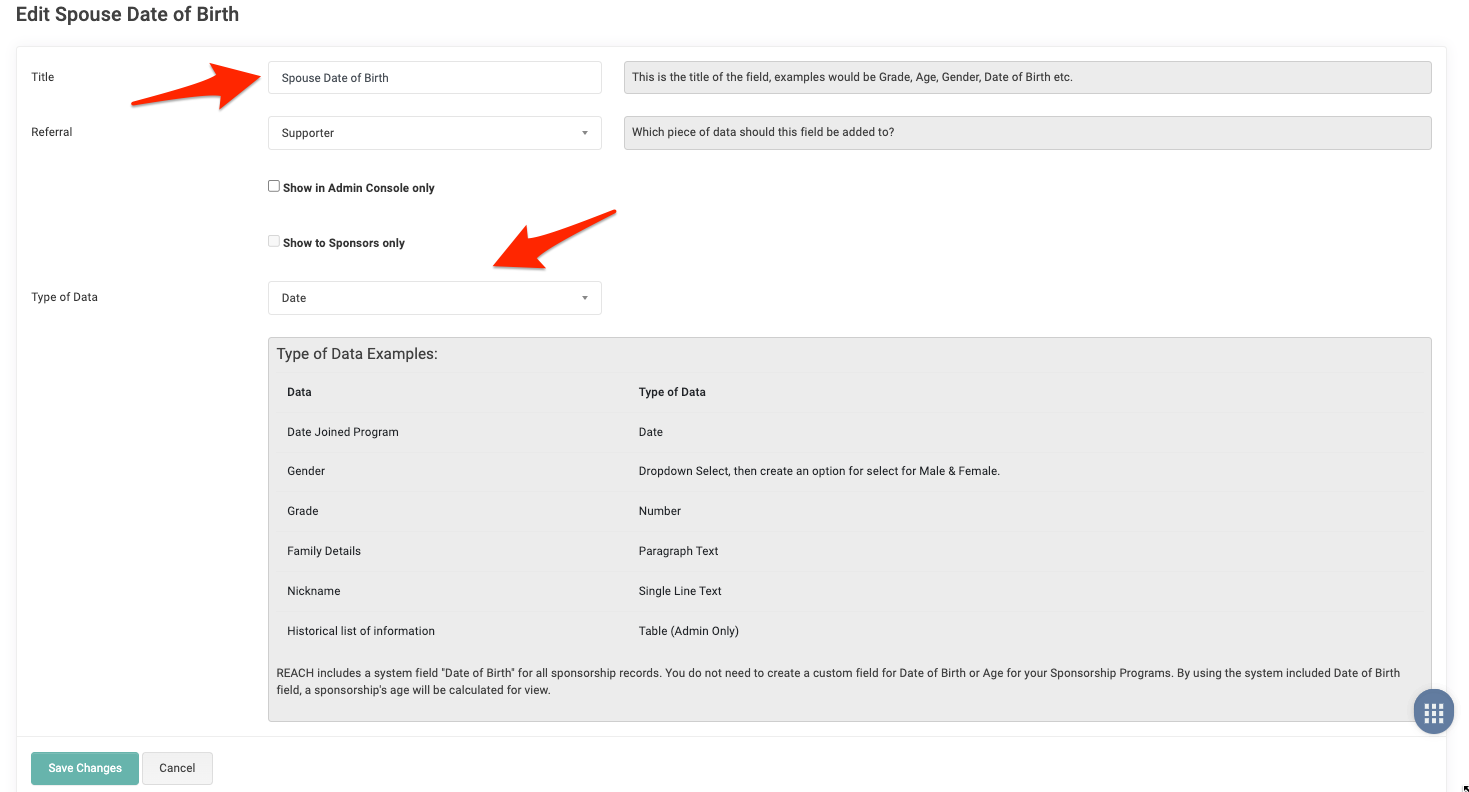Viewport: 1469px width, 792px height.
Task: Select the 'Type of Data Examples:' heading
Action: click(357, 354)
